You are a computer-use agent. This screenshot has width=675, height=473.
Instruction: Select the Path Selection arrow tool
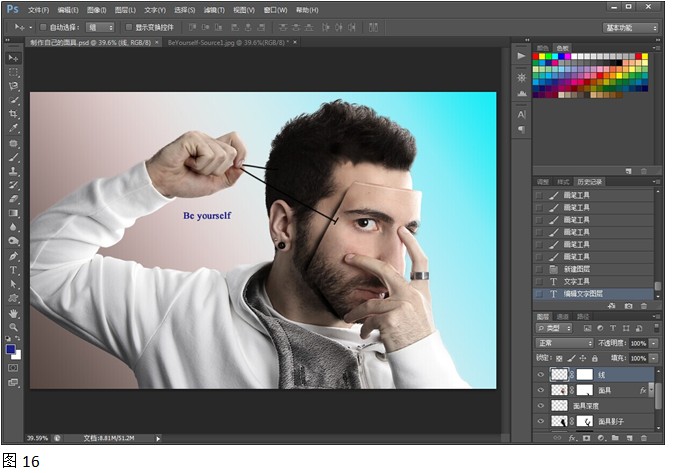13,284
